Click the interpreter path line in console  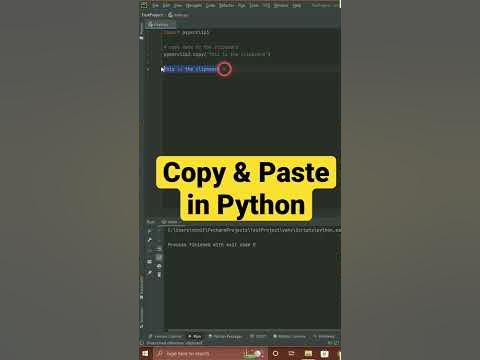[254, 230]
